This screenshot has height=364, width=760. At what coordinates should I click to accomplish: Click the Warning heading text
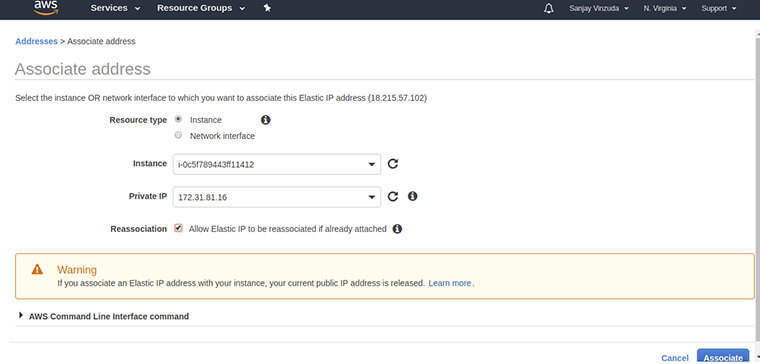(x=77, y=270)
